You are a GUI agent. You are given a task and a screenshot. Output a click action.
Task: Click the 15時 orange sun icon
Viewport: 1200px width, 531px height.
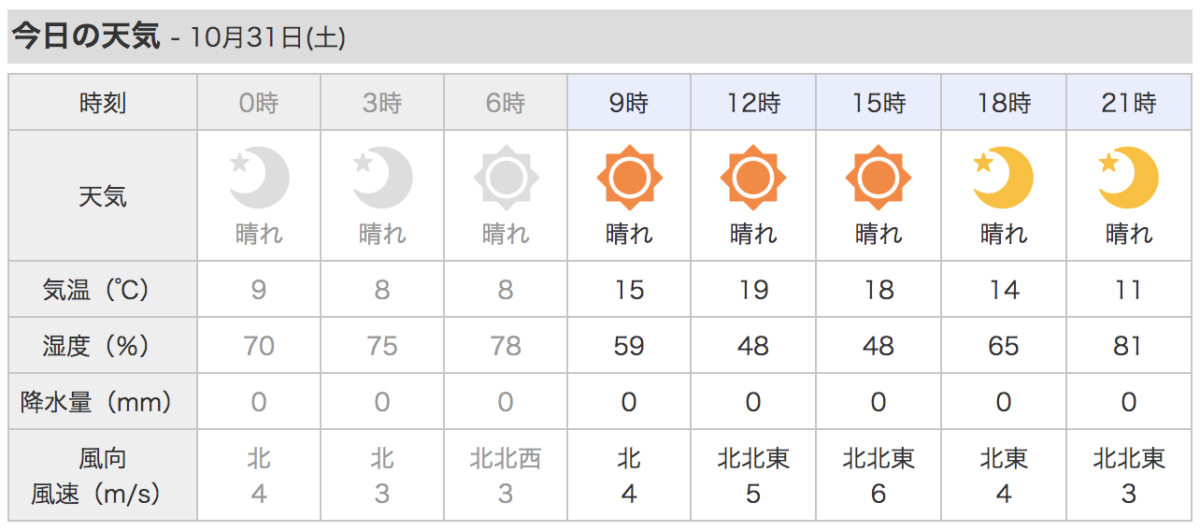878,179
